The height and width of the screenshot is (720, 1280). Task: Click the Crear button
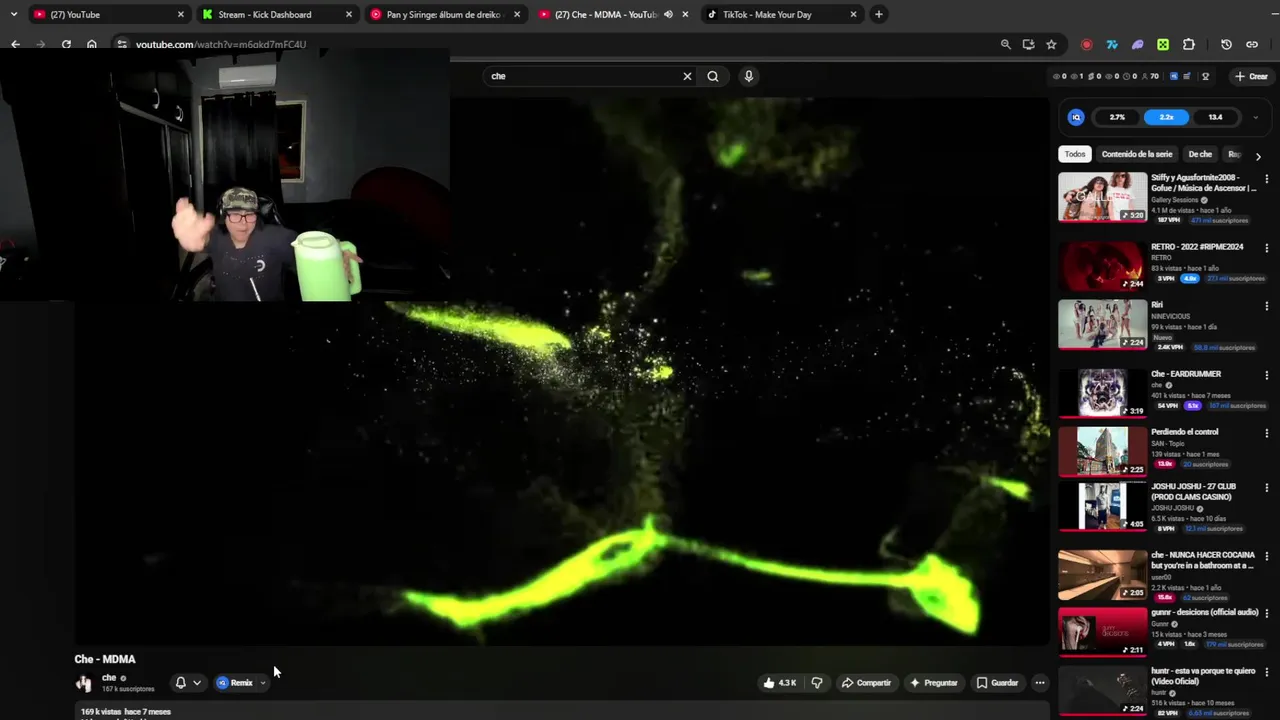click(1251, 76)
